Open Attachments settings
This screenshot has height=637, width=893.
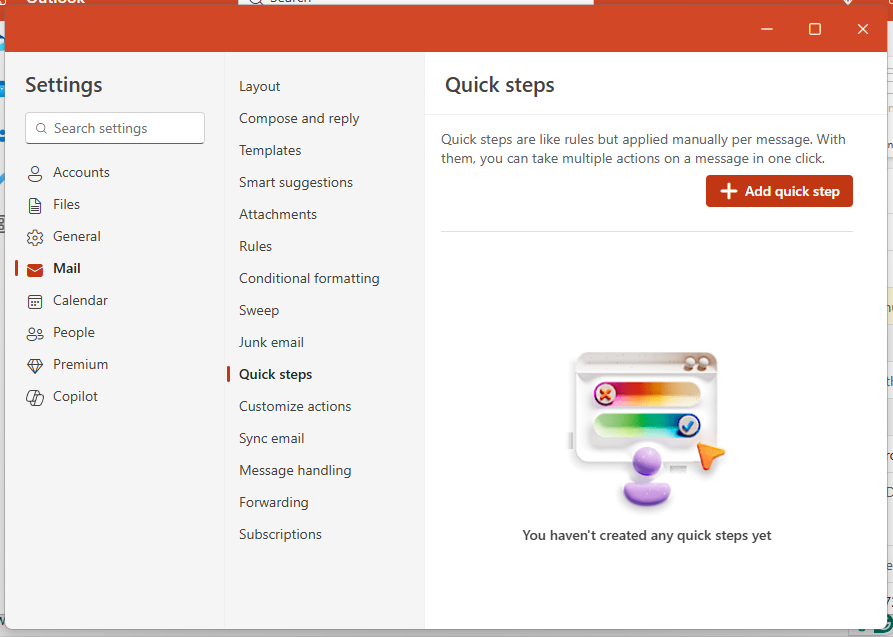pos(278,214)
